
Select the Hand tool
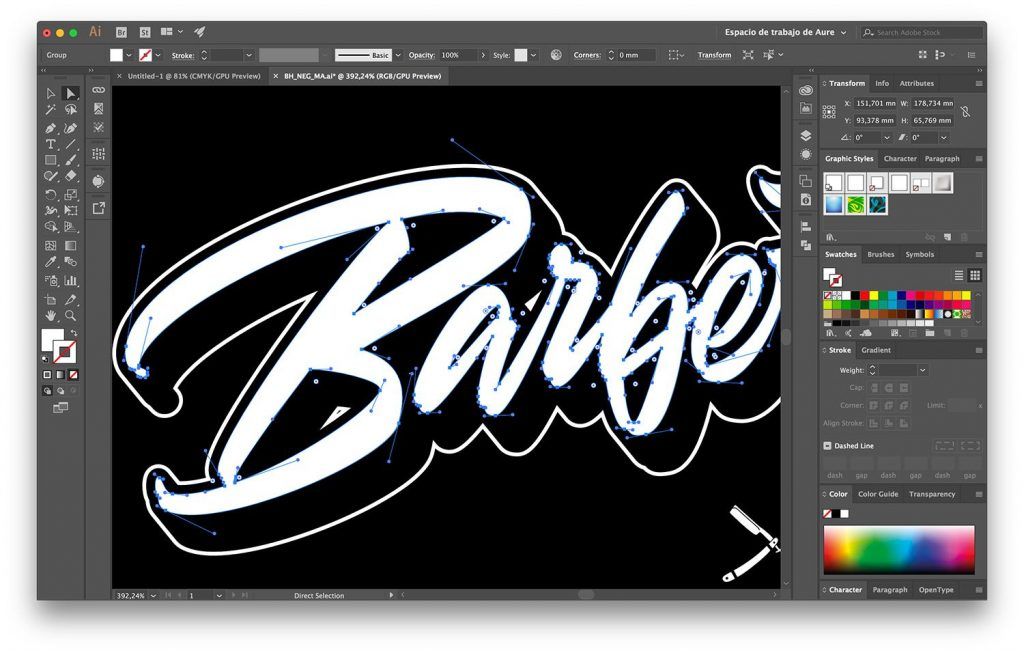(50, 316)
